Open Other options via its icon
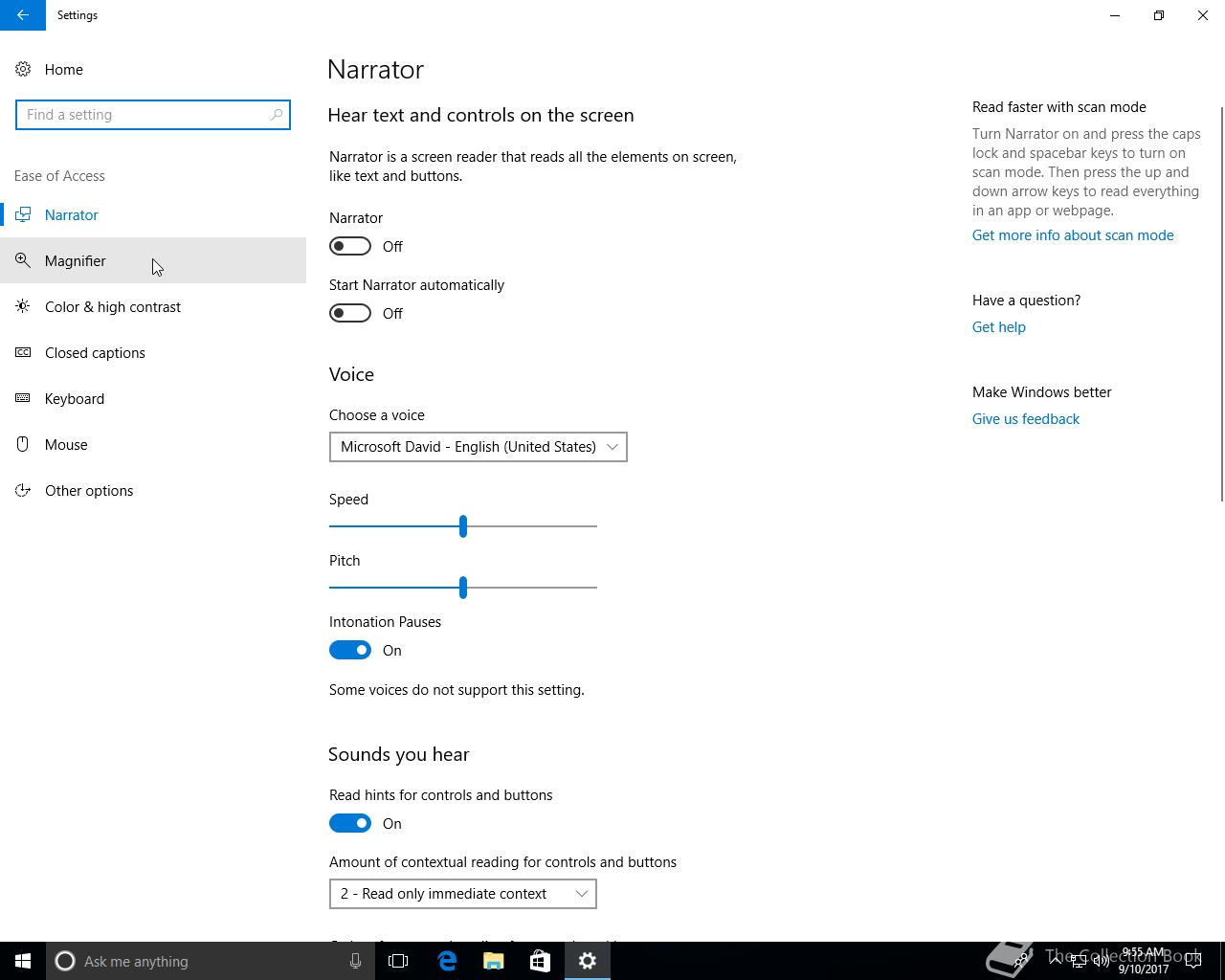 (23, 490)
